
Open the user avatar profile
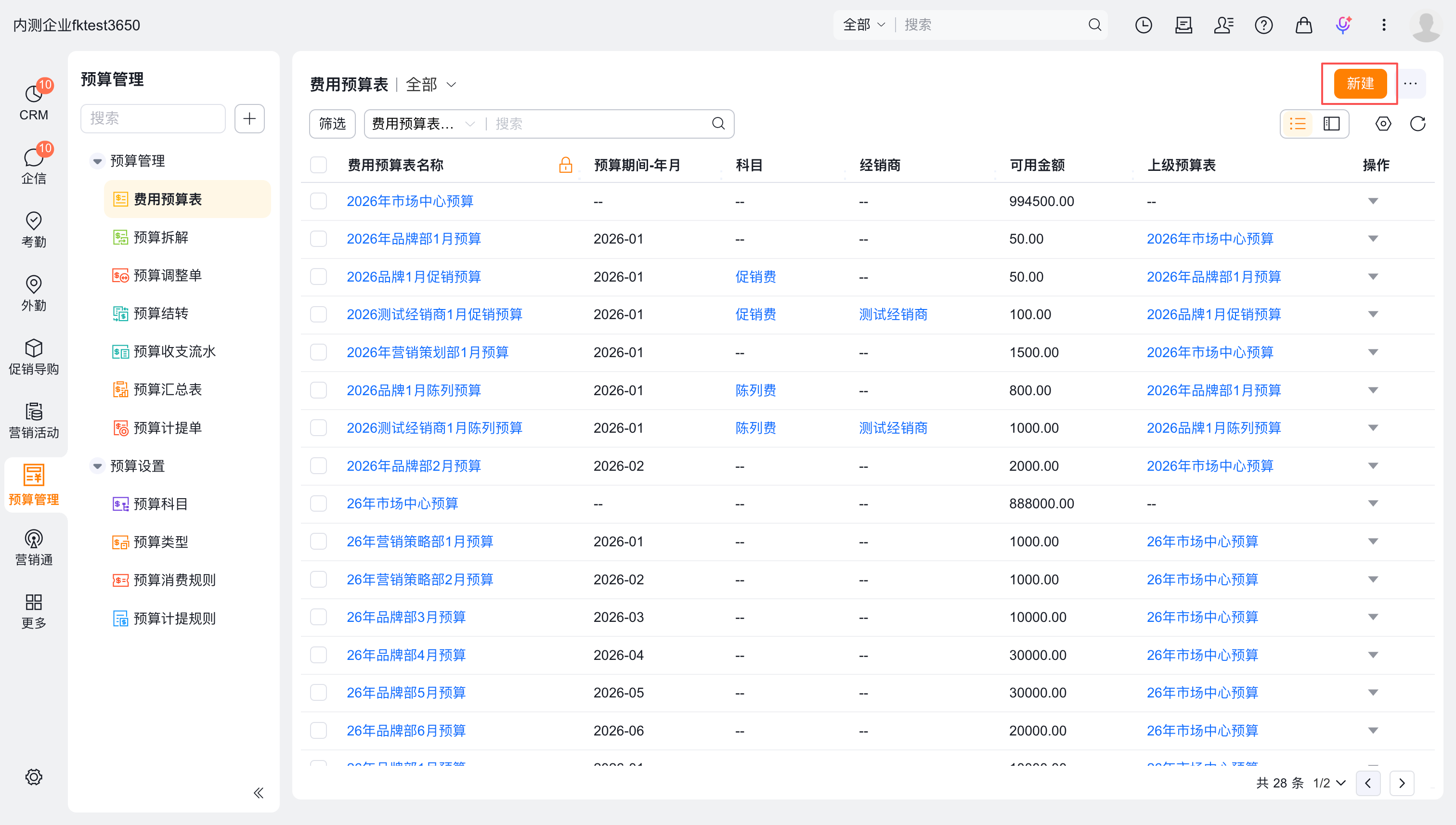1426,25
